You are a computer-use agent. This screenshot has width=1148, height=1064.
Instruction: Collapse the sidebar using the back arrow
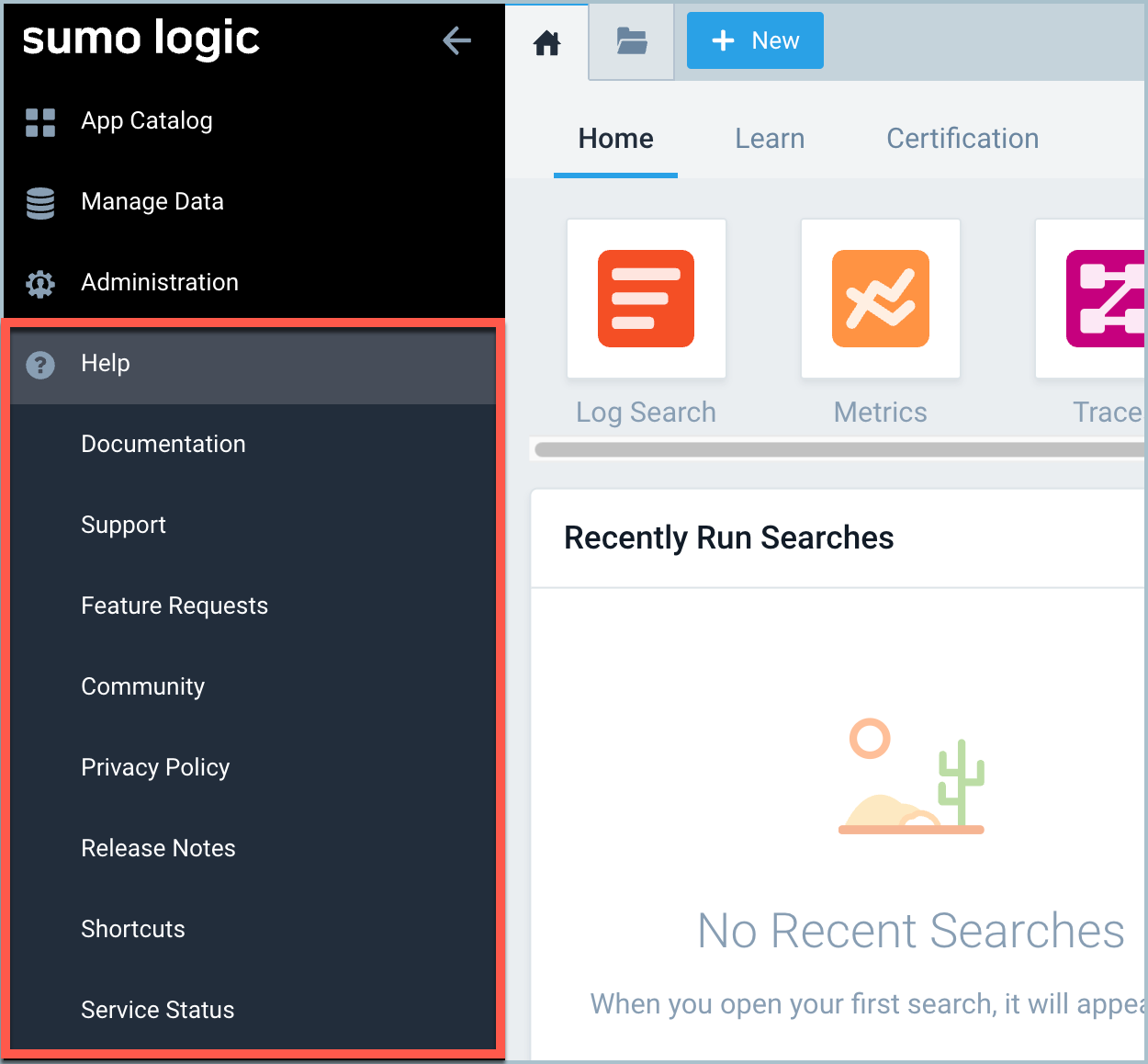(x=456, y=40)
